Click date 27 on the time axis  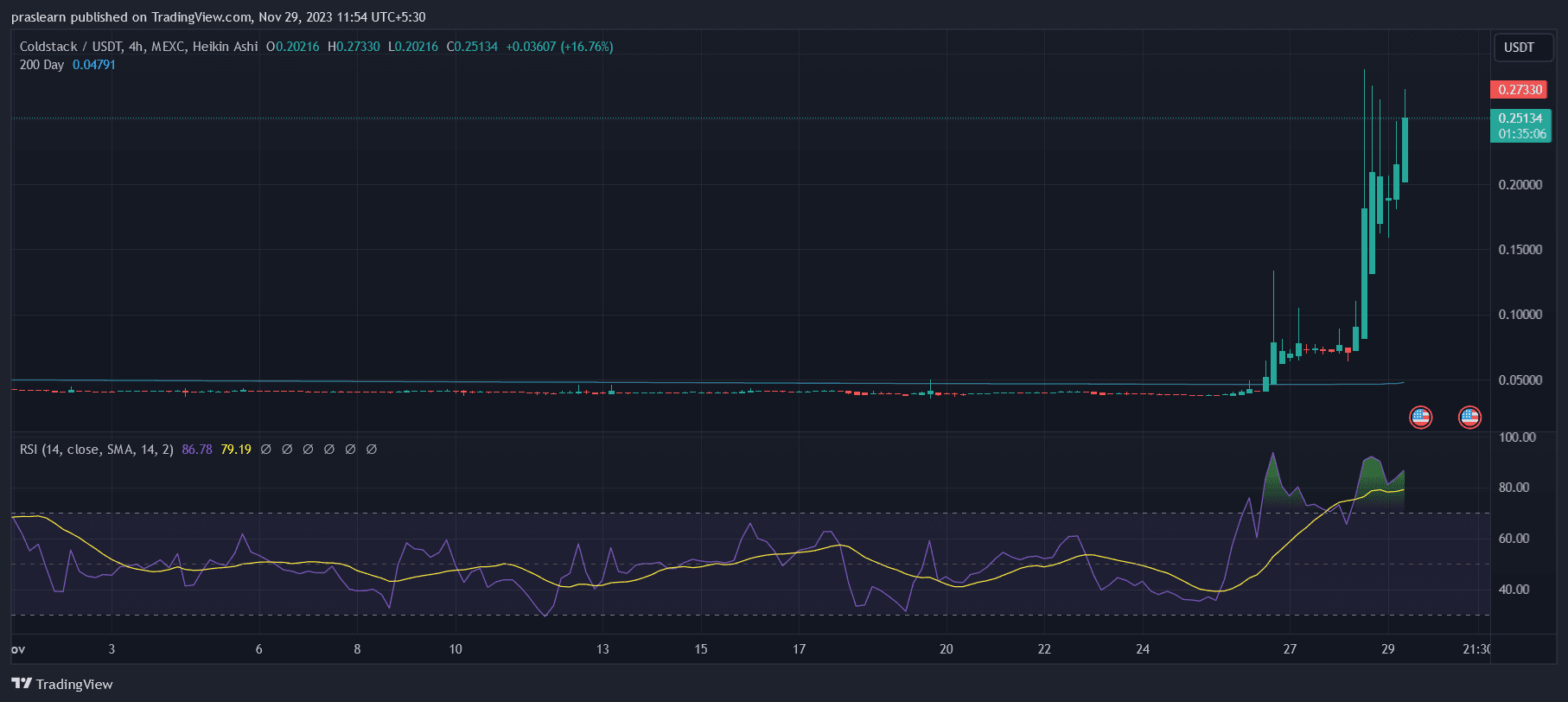(1290, 649)
